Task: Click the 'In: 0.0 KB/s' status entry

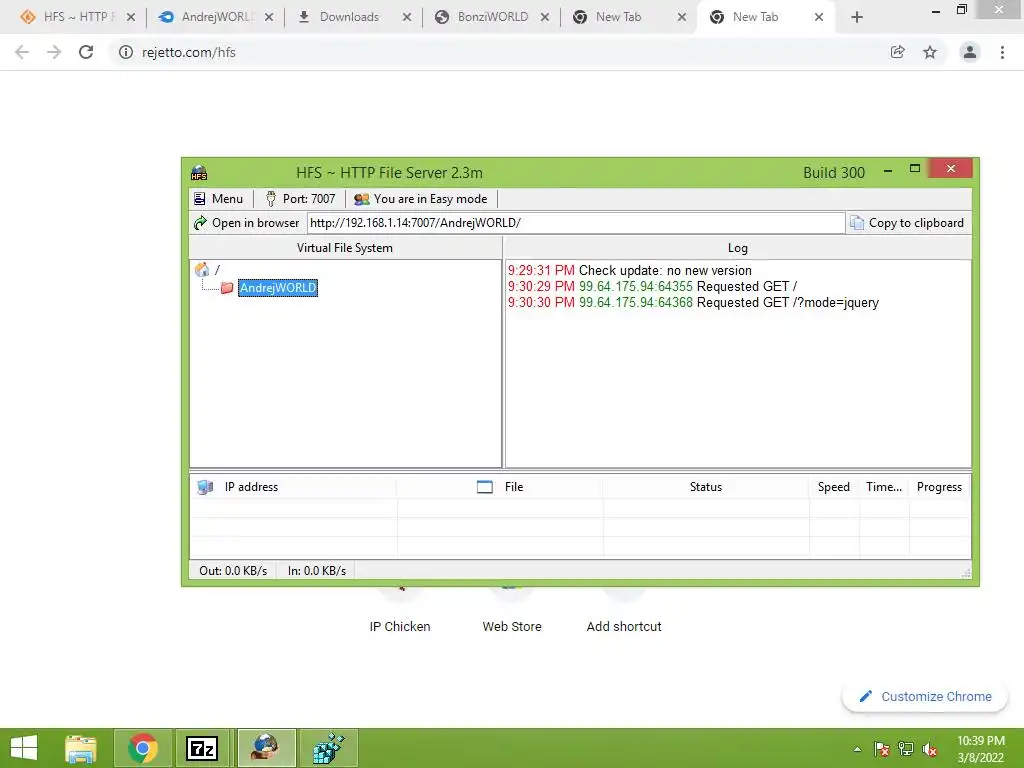Action: click(x=317, y=570)
